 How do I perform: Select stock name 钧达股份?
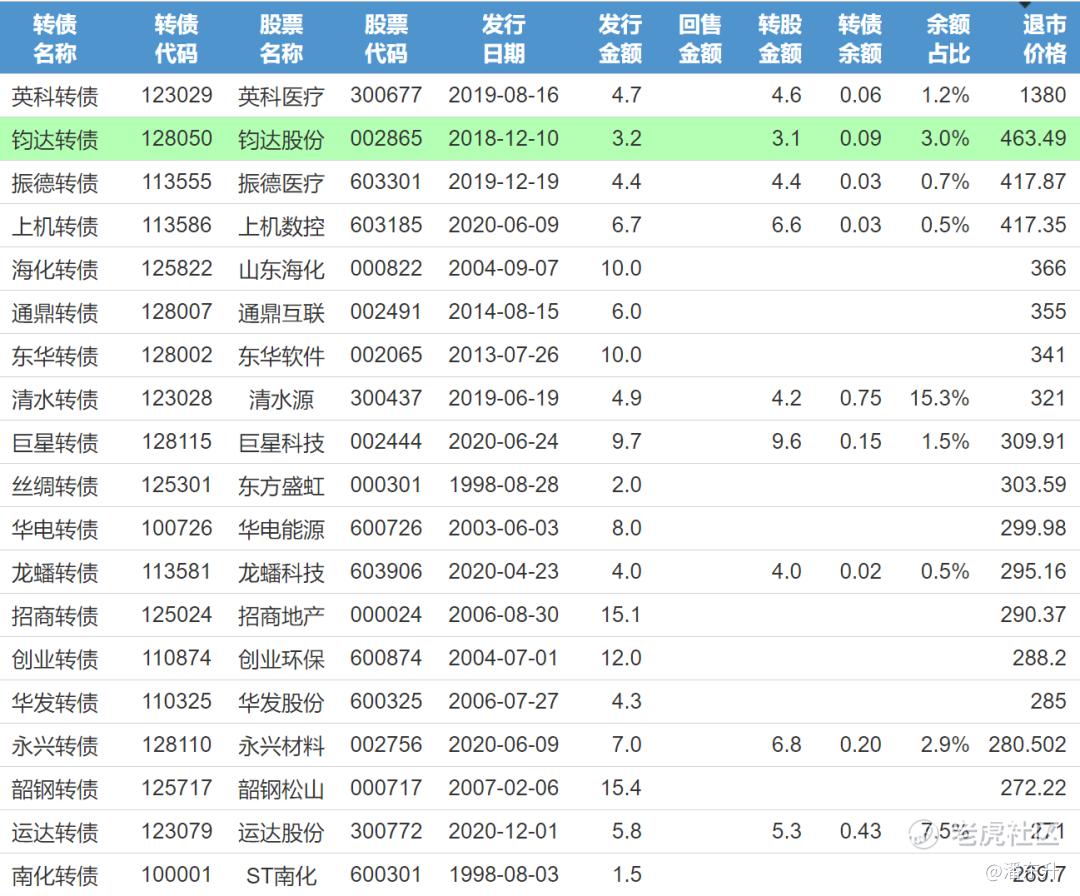click(281, 139)
